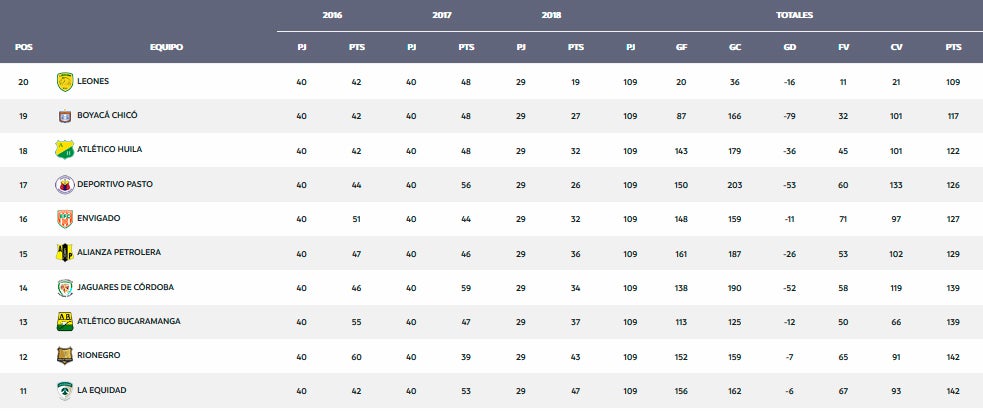983x411 pixels.
Task: Open the Leones team name link
Action: coord(93,81)
